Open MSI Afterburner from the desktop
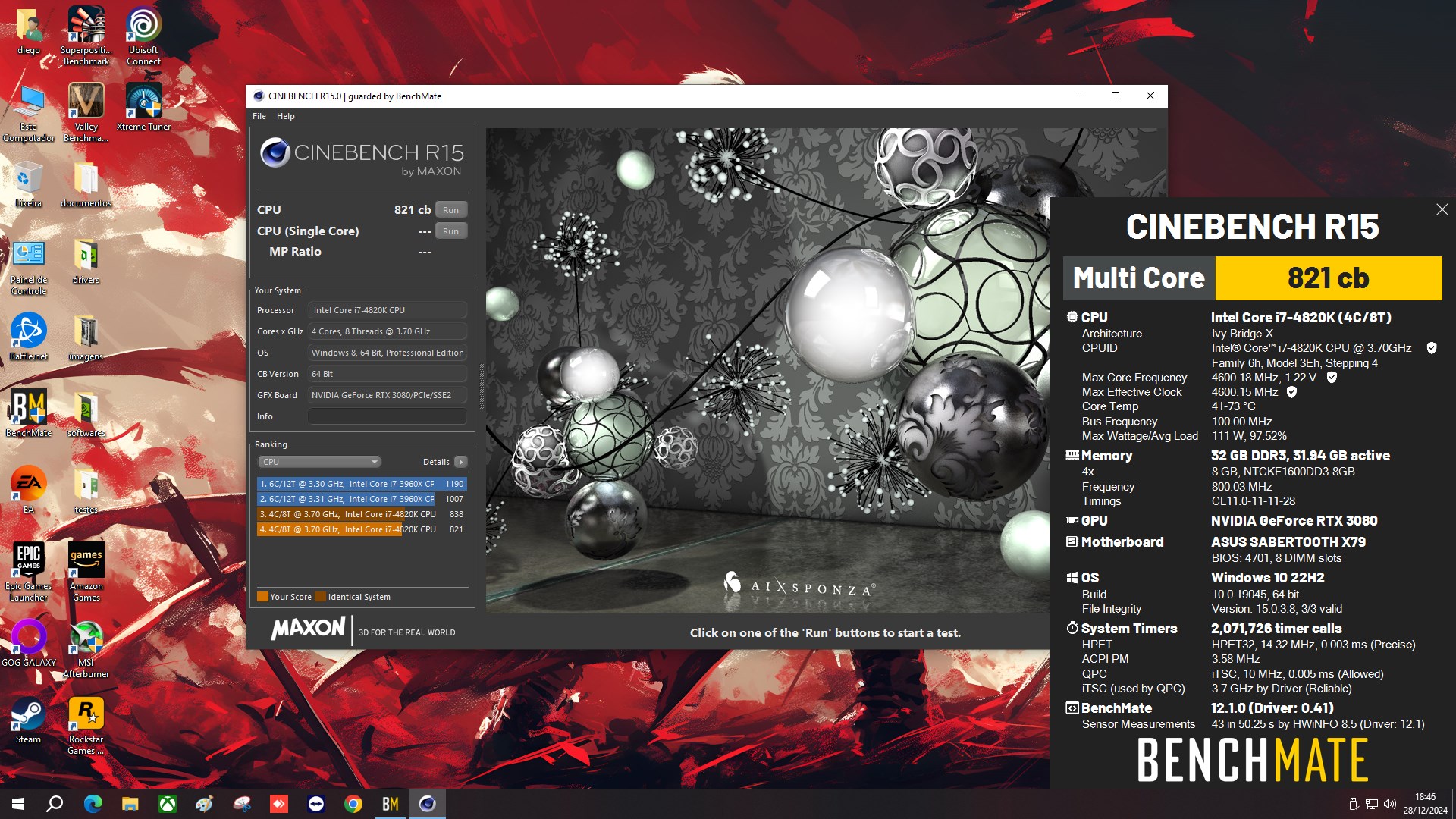 [x=86, y=649]
